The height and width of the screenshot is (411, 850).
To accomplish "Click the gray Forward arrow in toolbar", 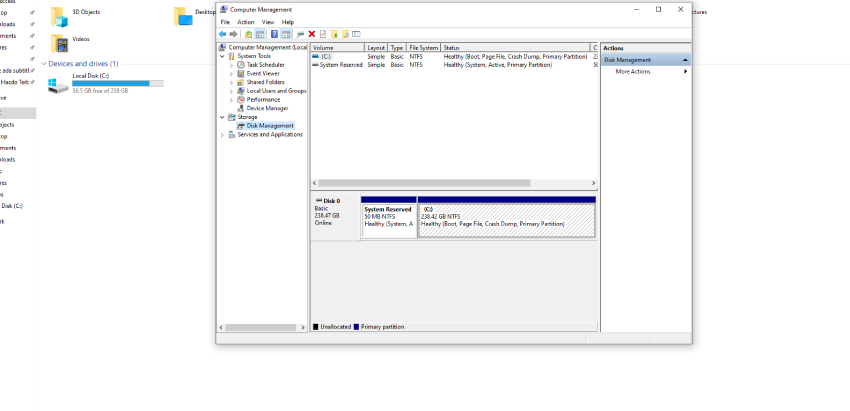I will pyautogui.click(x=234, y=34).
